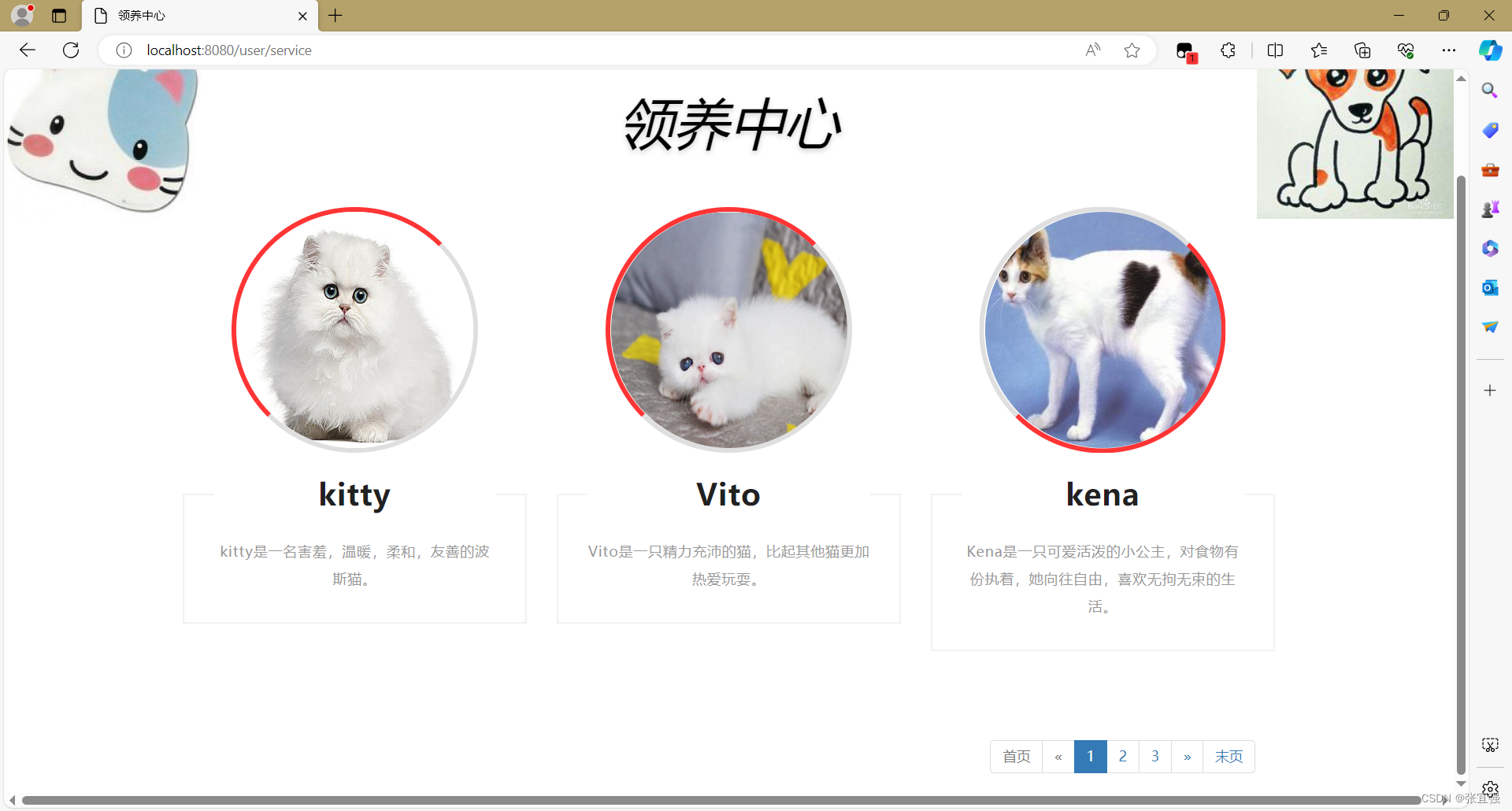This screenshot has width=1512, height=811.
Task: Open the Shopping sidebar icon
Action: coord(1490,130)
